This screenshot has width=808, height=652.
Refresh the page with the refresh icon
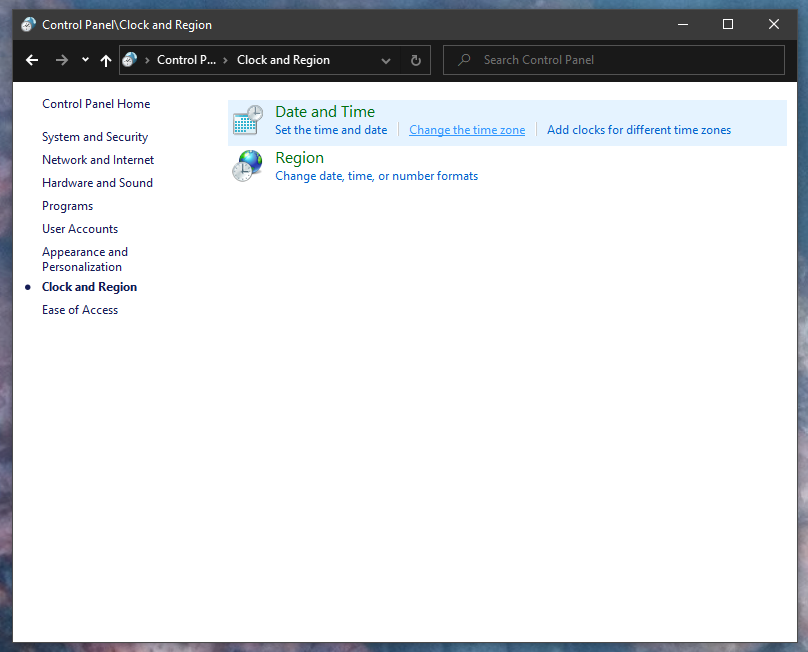[415, 60]
